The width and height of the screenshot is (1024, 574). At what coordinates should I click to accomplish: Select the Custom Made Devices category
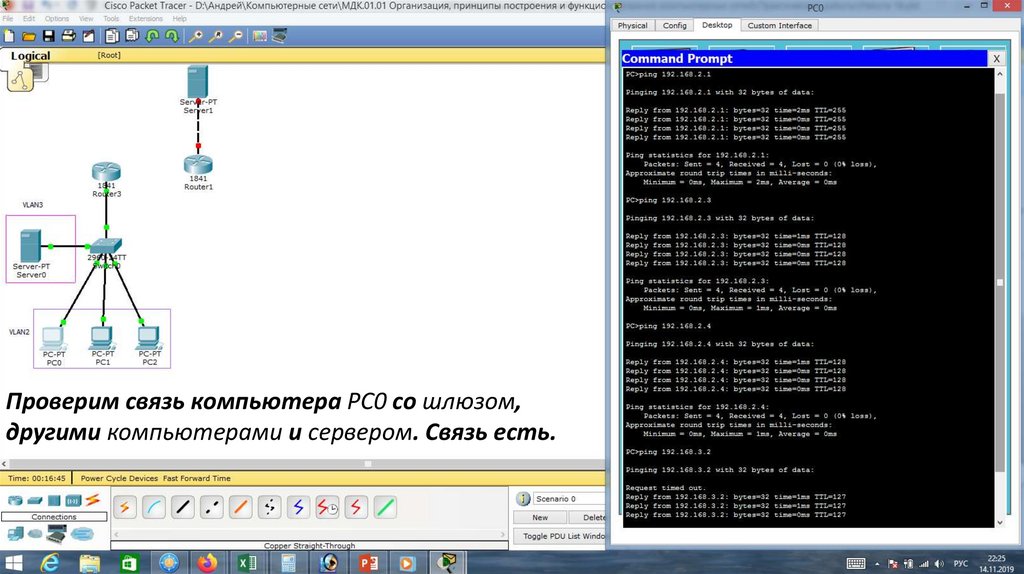pyautogui.click(x=56, y=535)
